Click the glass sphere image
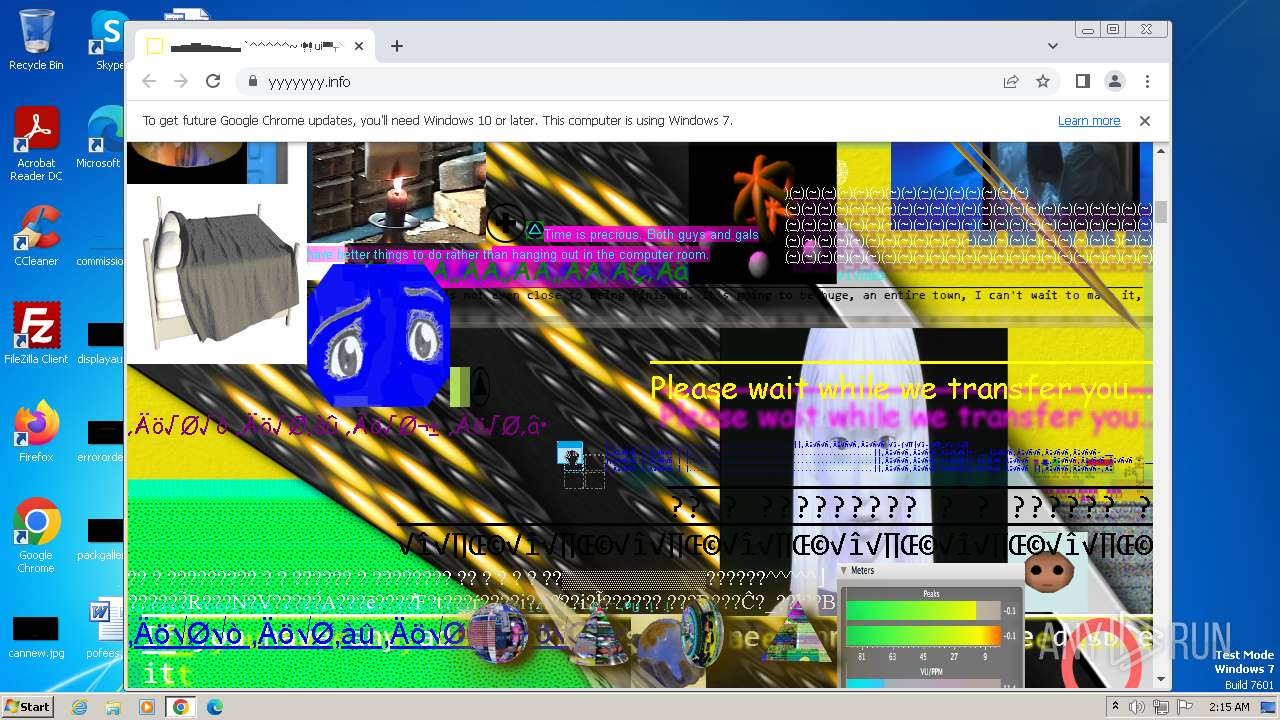Image resolution: width=1280 pixels, height=720 pixels. point(499,632)
